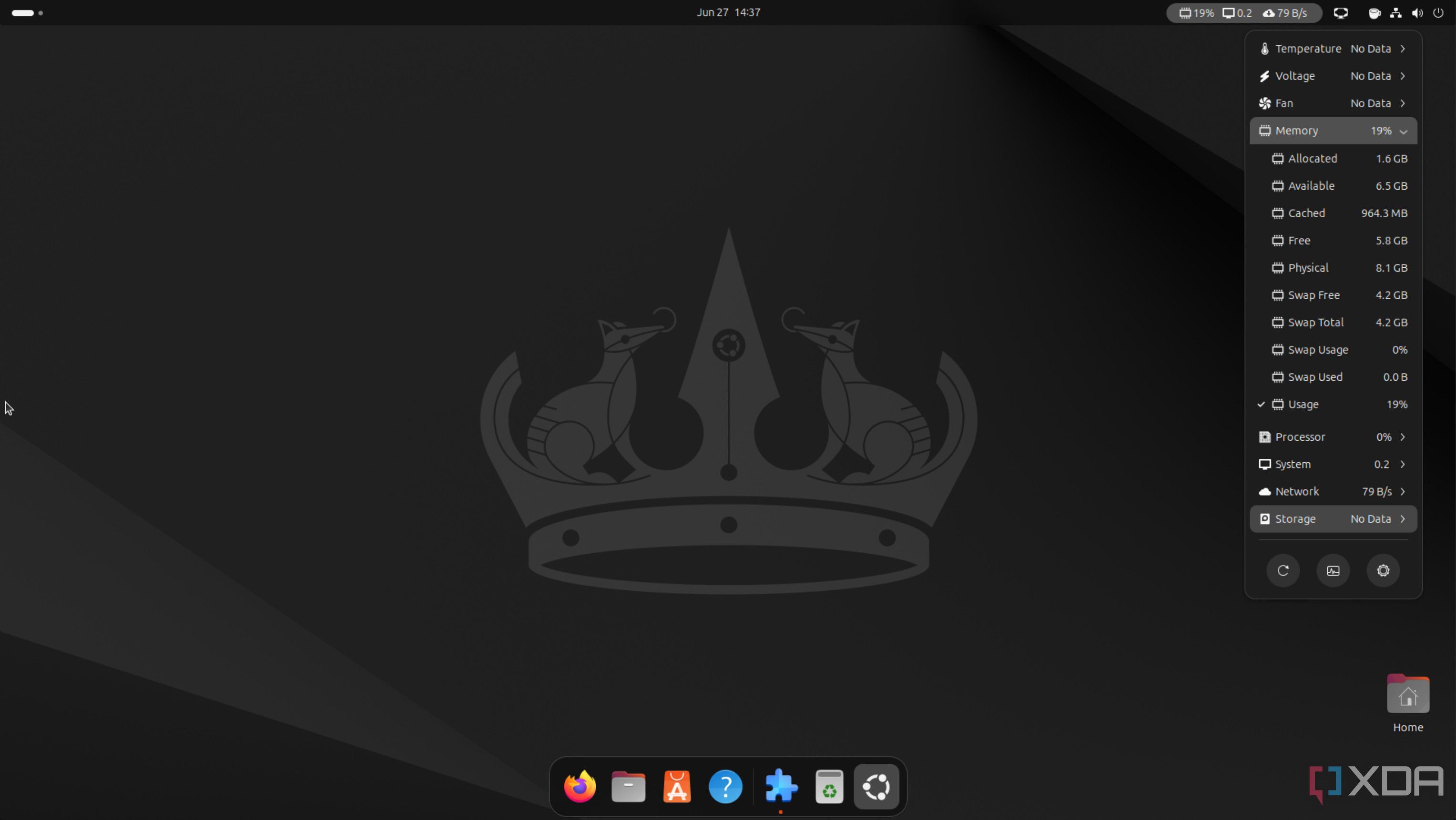Image resolution: width=1456 pixels, height=820 pixels.
Task: Click the power icon in top bar
Action: (x=1438, y=12)
